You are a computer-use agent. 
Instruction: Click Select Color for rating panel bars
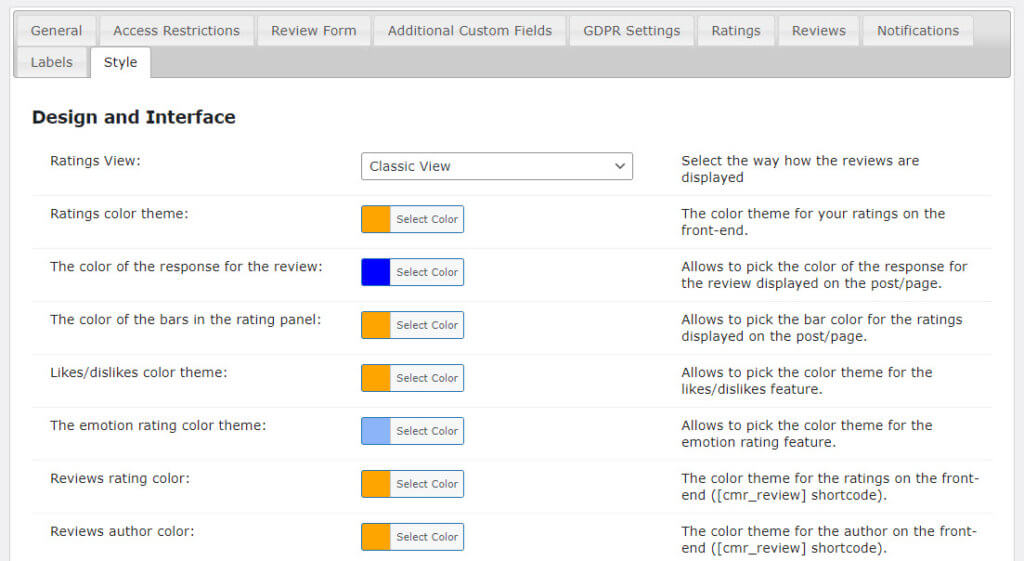click(x=427, y=325)
